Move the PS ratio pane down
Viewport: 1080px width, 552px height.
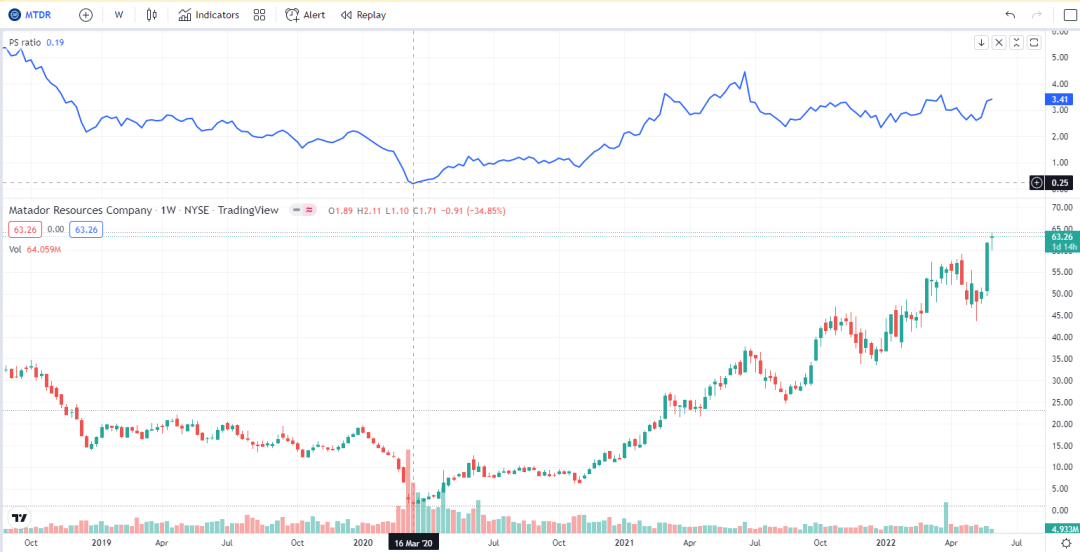click(982, 43)
